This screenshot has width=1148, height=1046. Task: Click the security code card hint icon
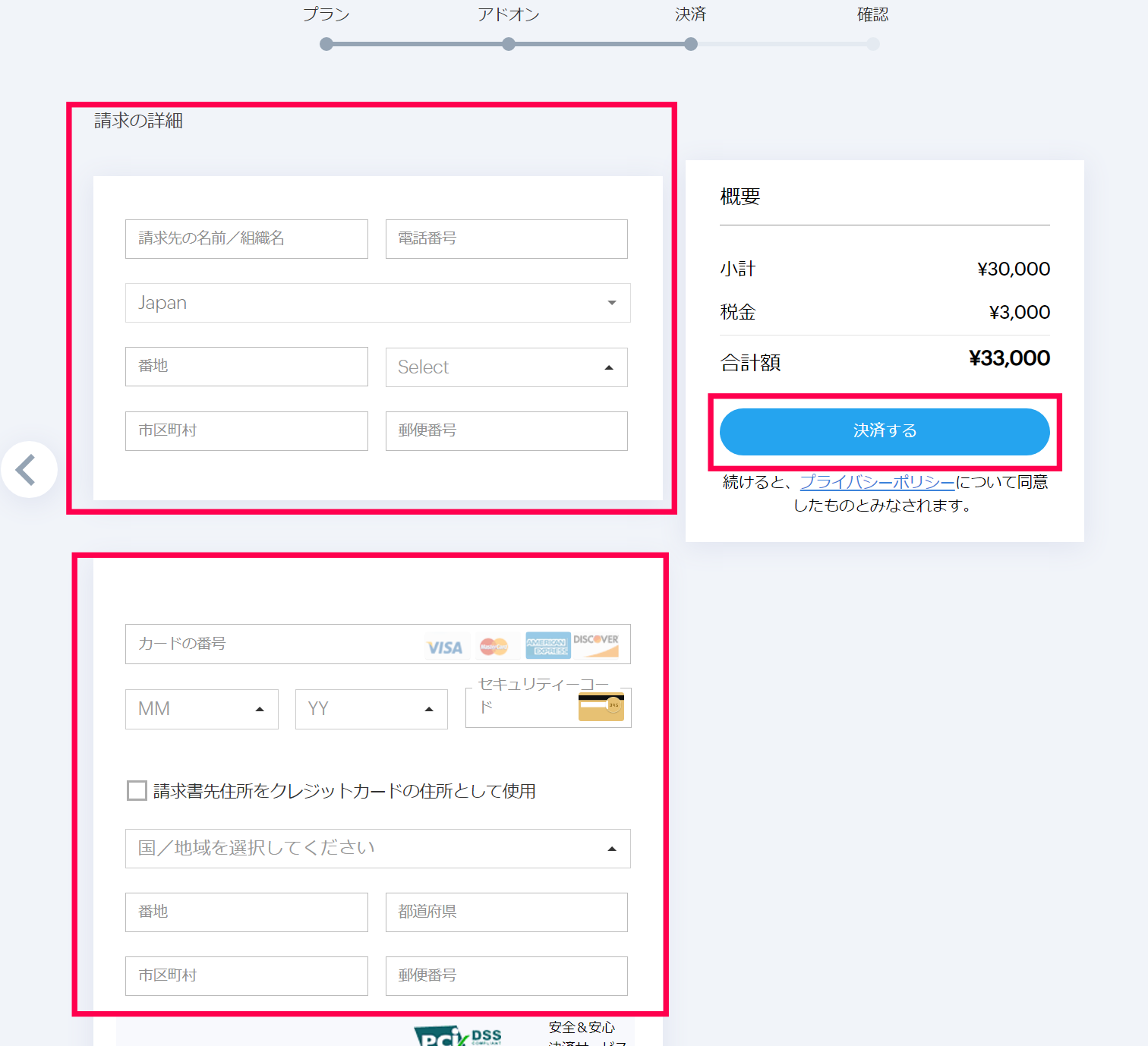[x=601, y=706]
